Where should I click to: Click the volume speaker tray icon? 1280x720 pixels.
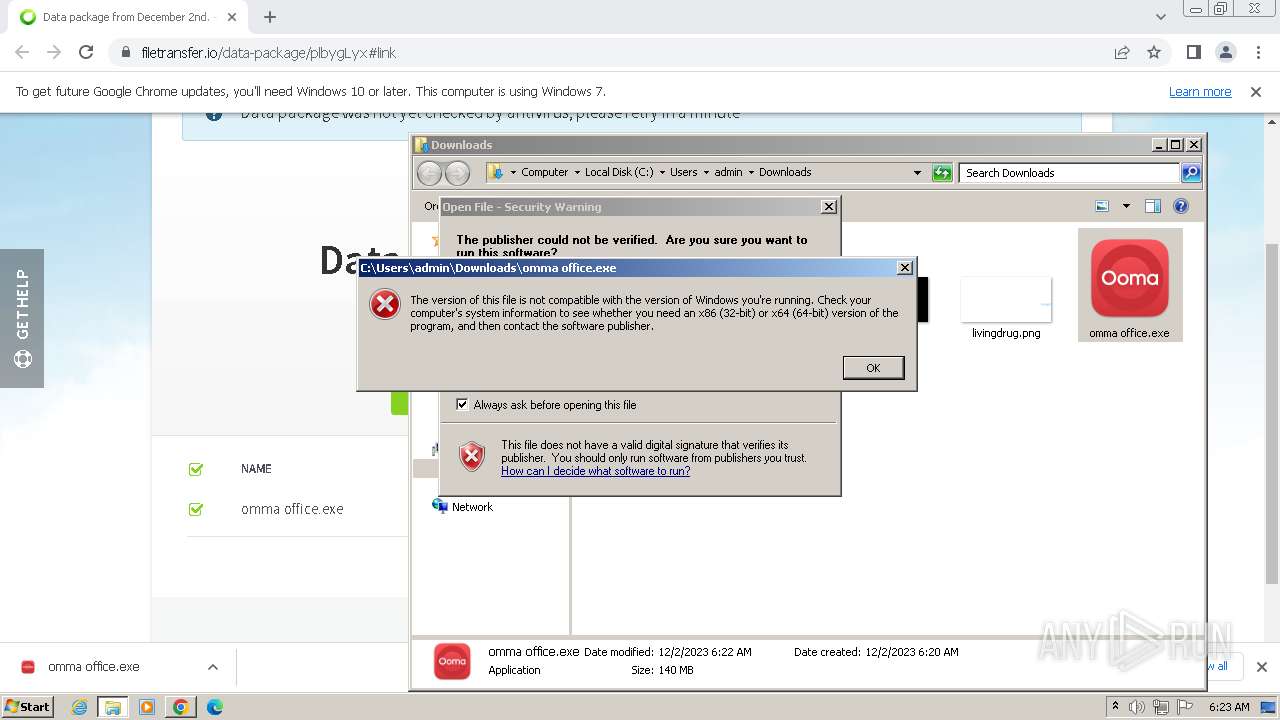pyautogui.click(x=1137, y=707)
